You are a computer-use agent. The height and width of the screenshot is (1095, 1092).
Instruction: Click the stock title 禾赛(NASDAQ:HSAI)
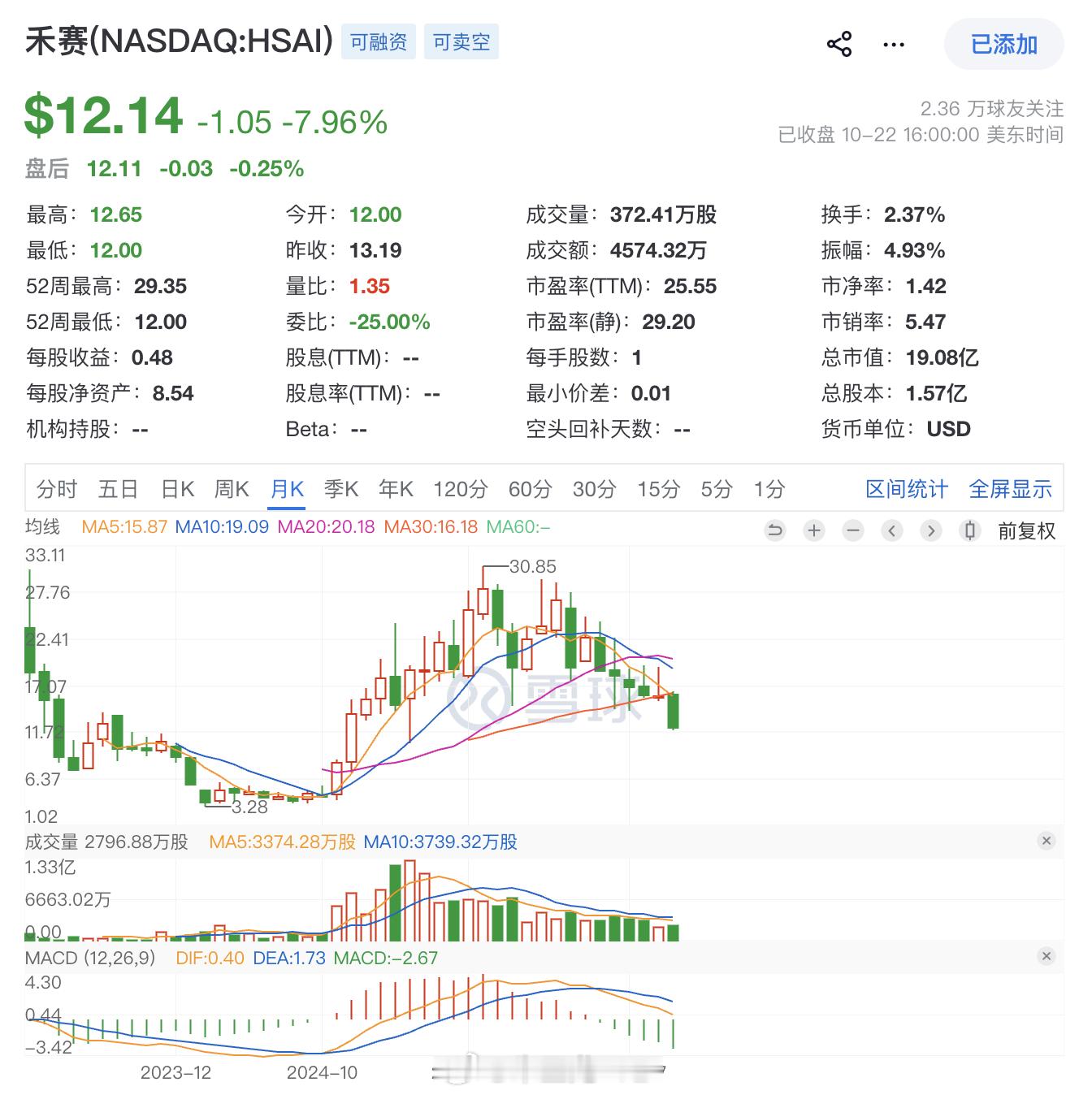[x=179, y=41]
